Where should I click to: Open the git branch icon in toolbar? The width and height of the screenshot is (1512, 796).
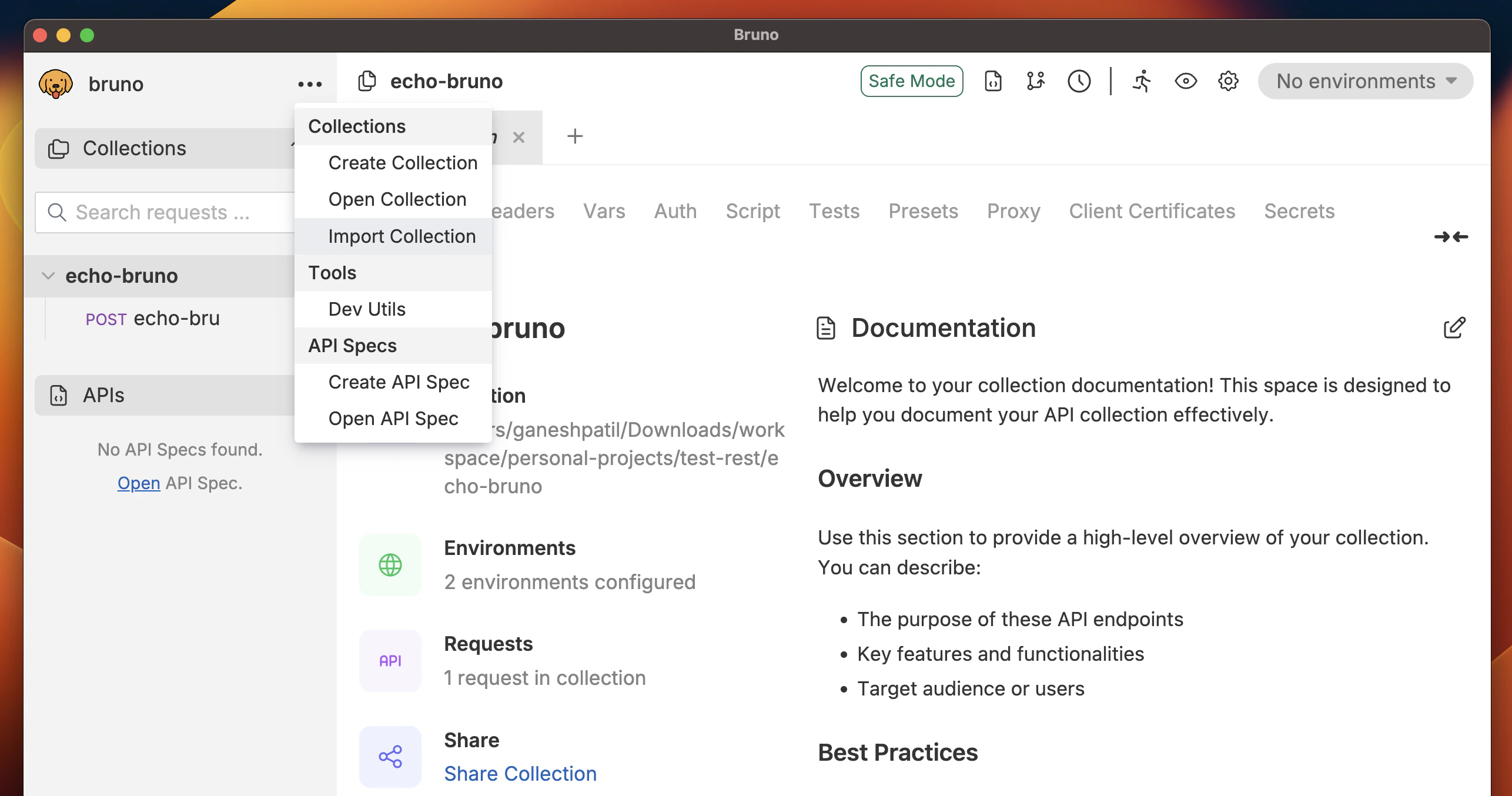1035,81
